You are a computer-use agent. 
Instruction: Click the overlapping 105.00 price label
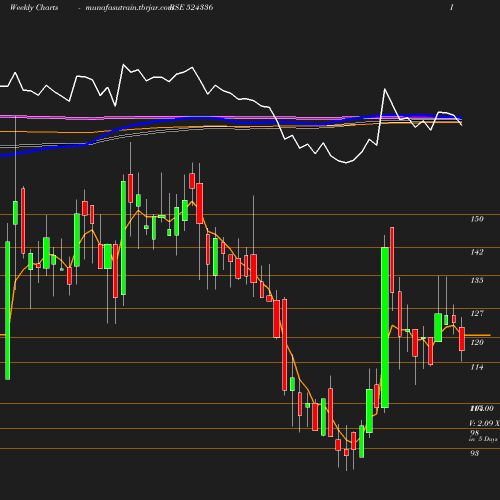(x=482, y=408)
